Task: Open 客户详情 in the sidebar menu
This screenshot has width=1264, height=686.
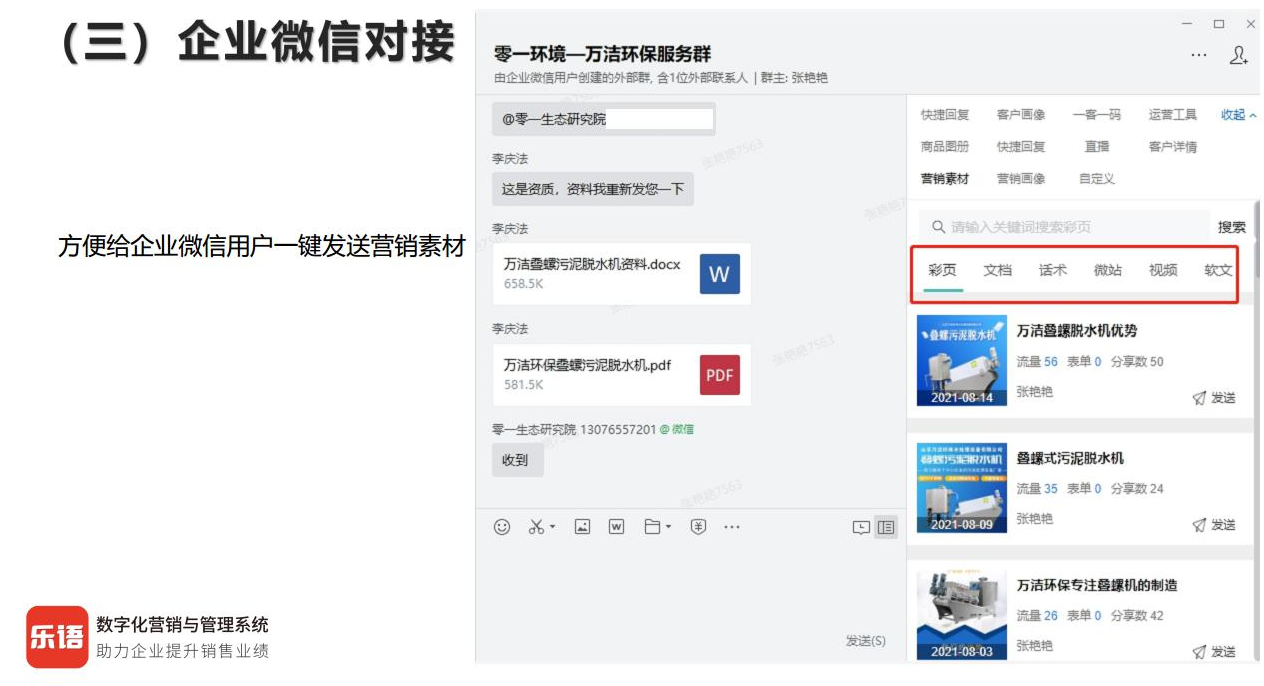Action: pyautogui.click(x=1173, y=147)
